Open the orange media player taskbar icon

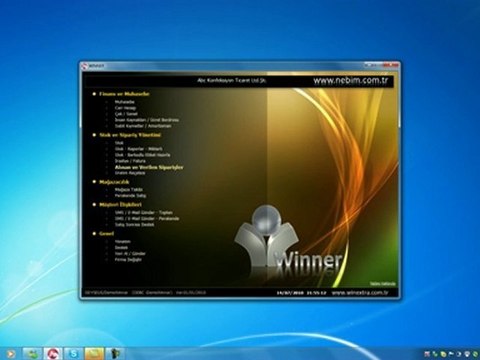point(11,353)
